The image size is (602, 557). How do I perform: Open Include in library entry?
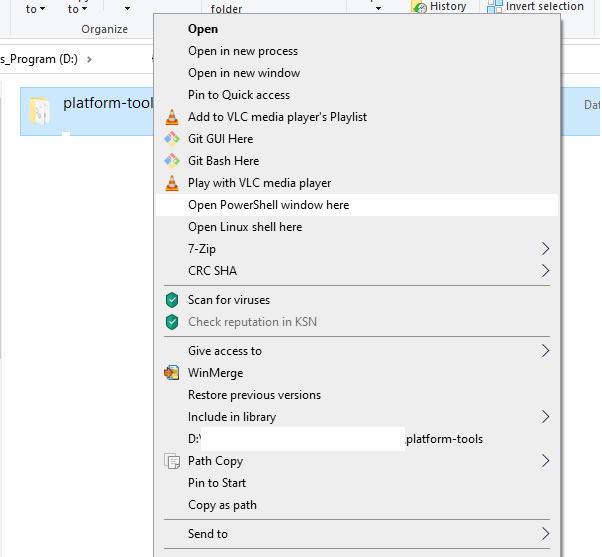pyautogui.click(x=357, y=417)
